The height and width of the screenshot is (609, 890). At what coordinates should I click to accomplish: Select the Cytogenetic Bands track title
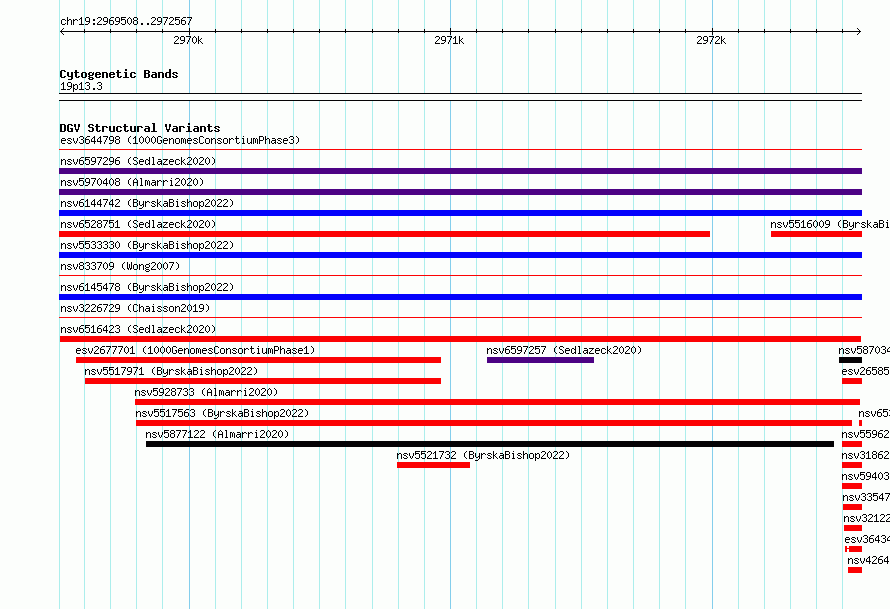coord(119,74)
